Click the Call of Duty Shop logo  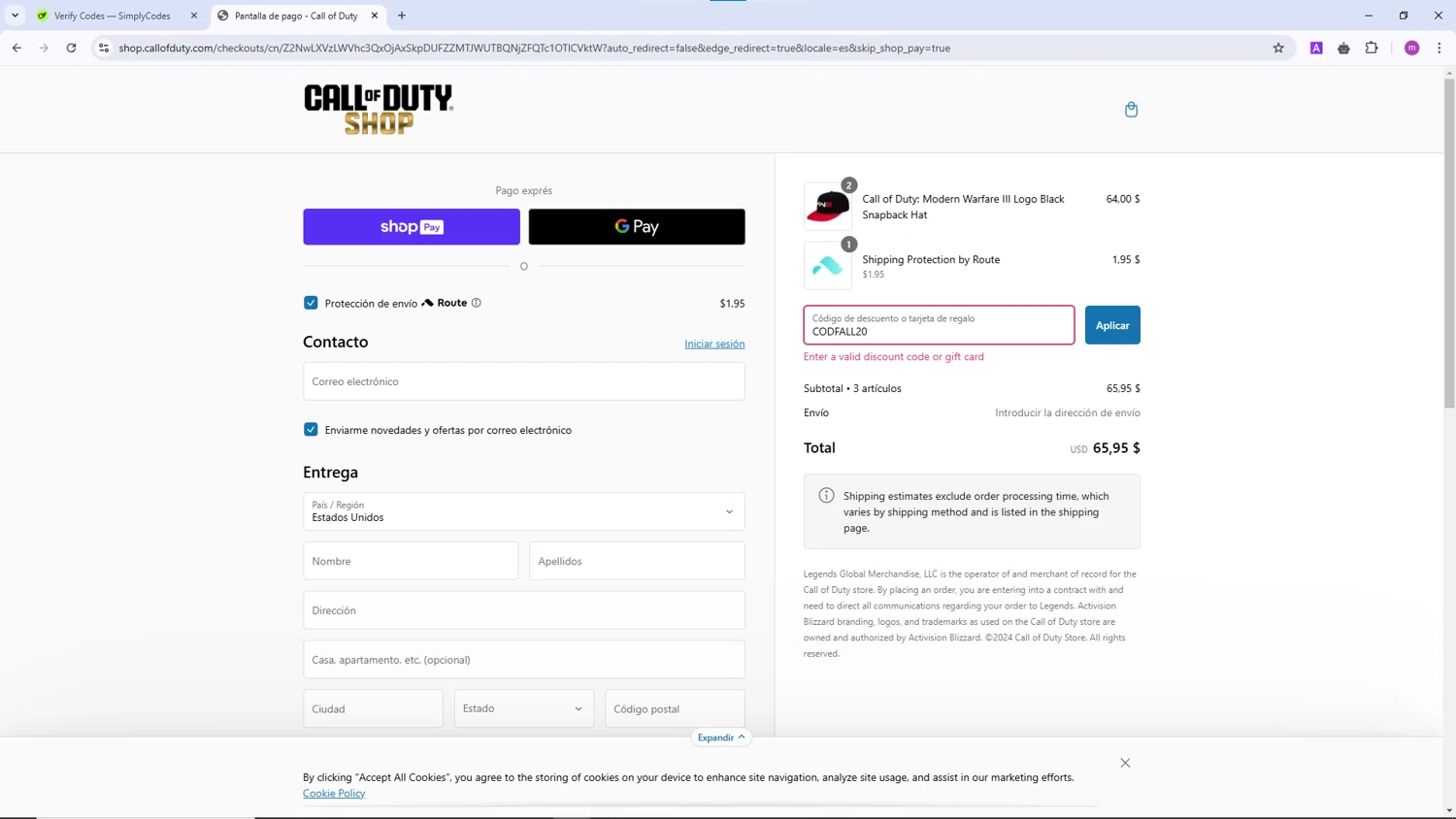tap(379, 109)
